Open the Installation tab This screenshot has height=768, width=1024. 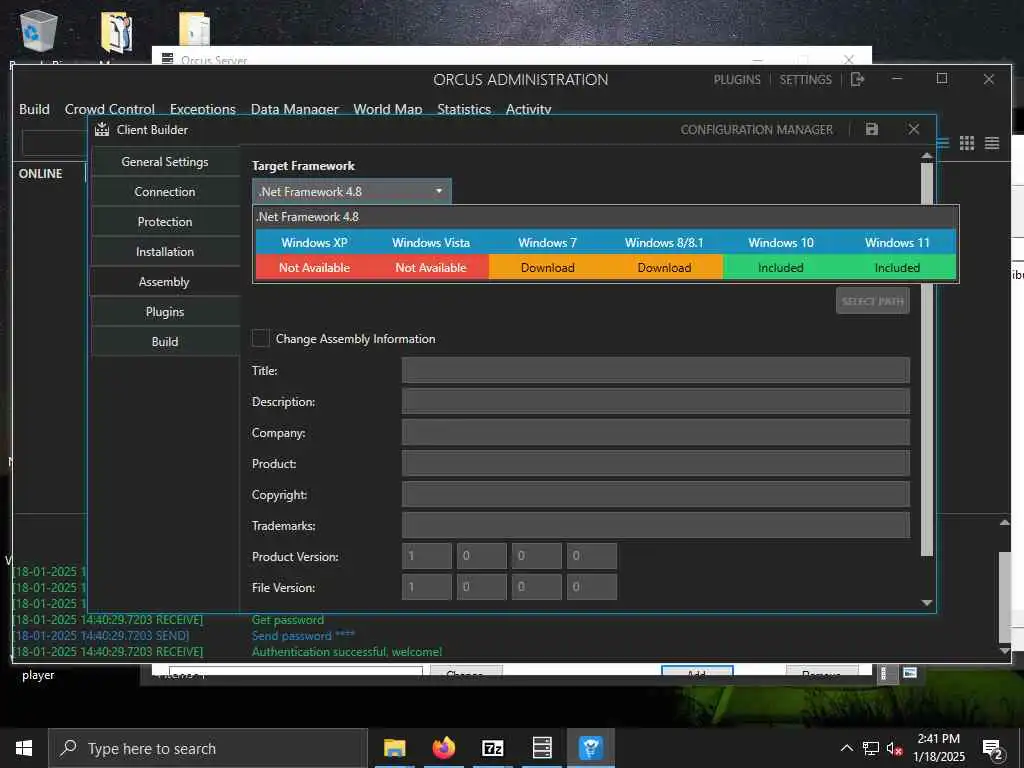(x=165, y=251)
